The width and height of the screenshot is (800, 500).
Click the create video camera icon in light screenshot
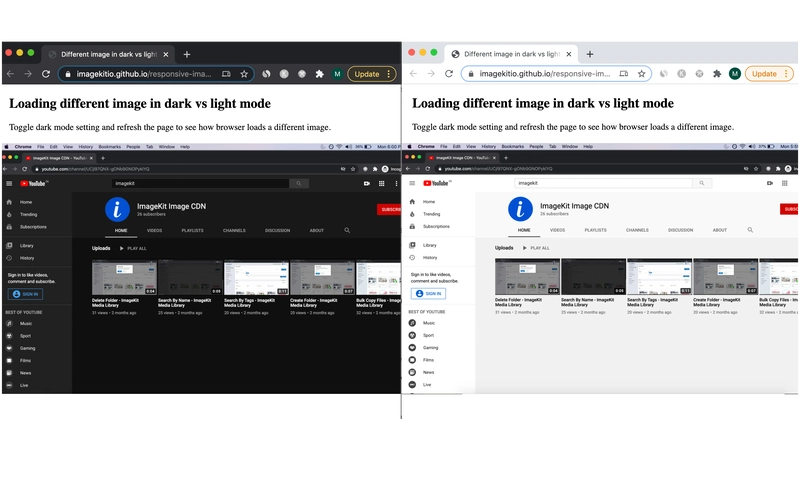[769, 183]
